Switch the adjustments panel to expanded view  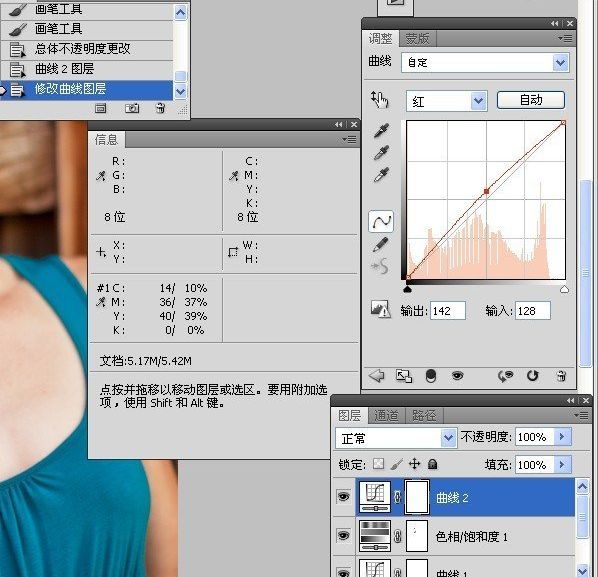click(x=404, y=376)
